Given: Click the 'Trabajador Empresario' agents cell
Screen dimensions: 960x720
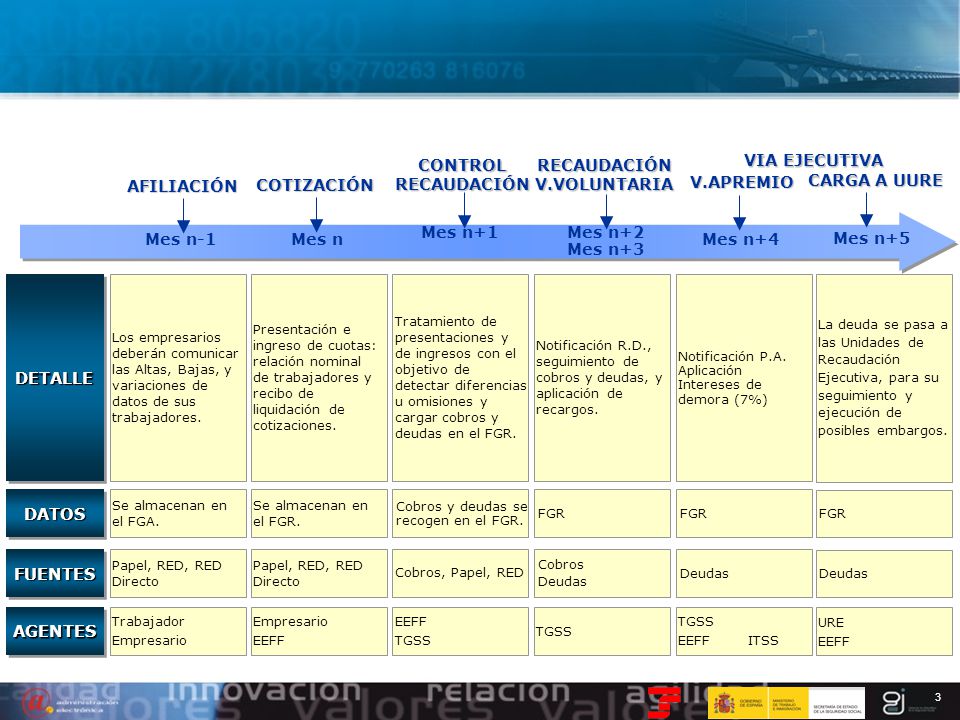Looking at the screenshot, I should click(x=178, y=631).
